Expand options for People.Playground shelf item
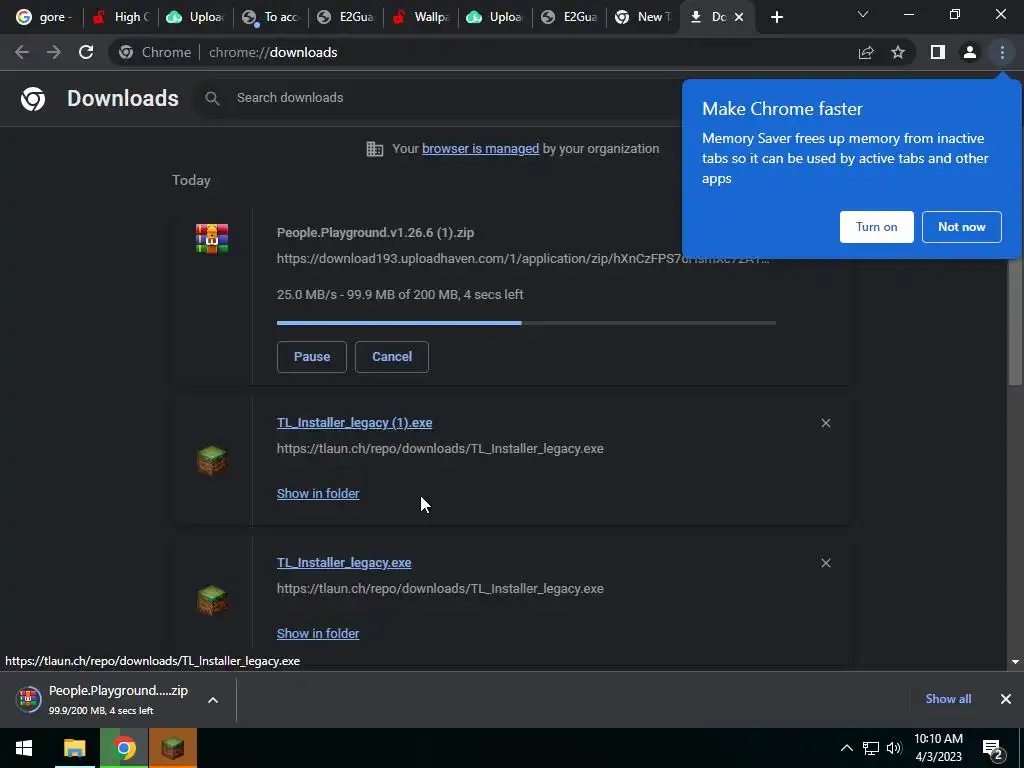The width and height of the screenshot is (1024, 768). (213, 700)
